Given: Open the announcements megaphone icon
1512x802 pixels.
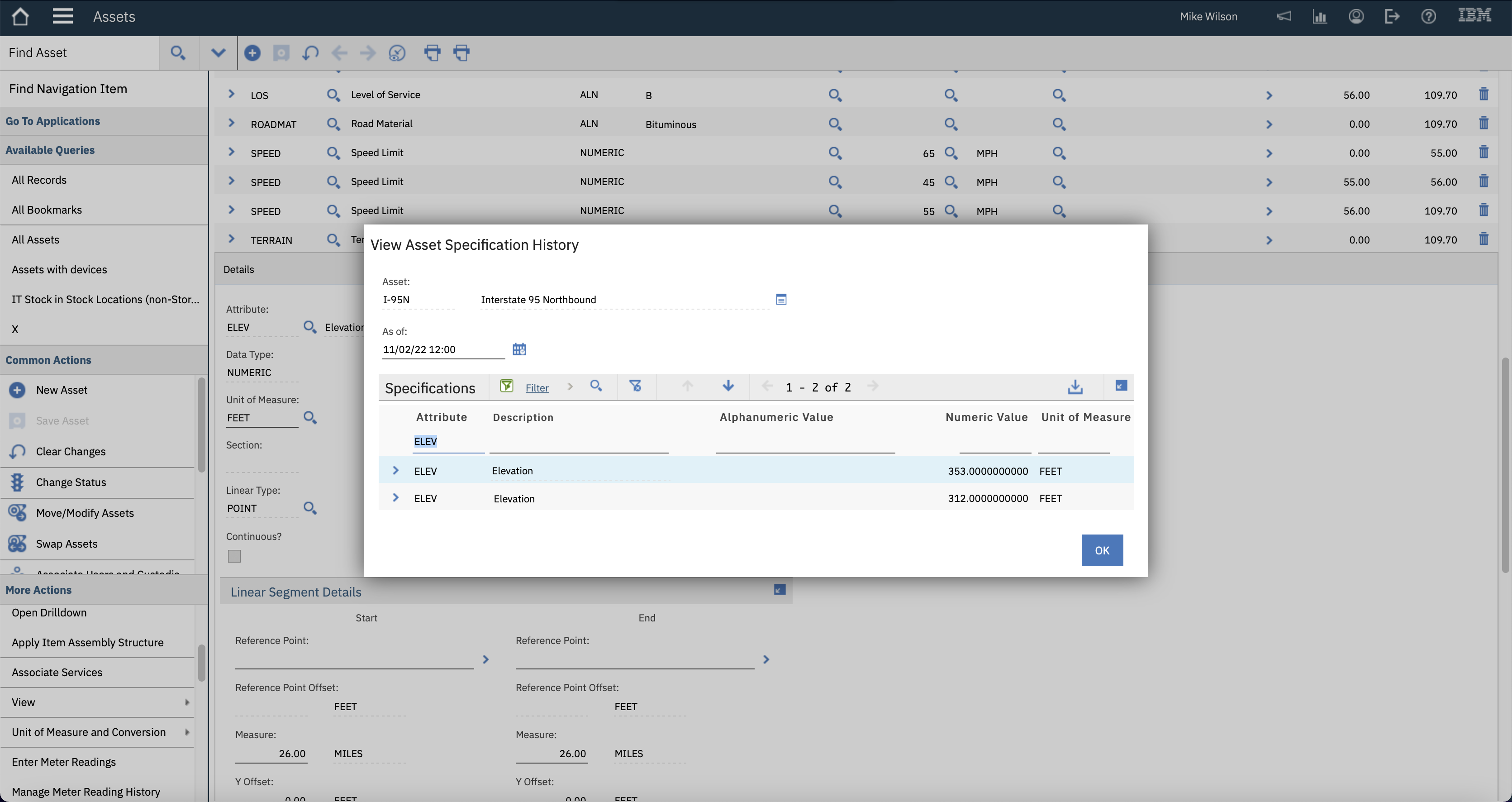Looking at the screenshot, I should (x=1284, y=16).
